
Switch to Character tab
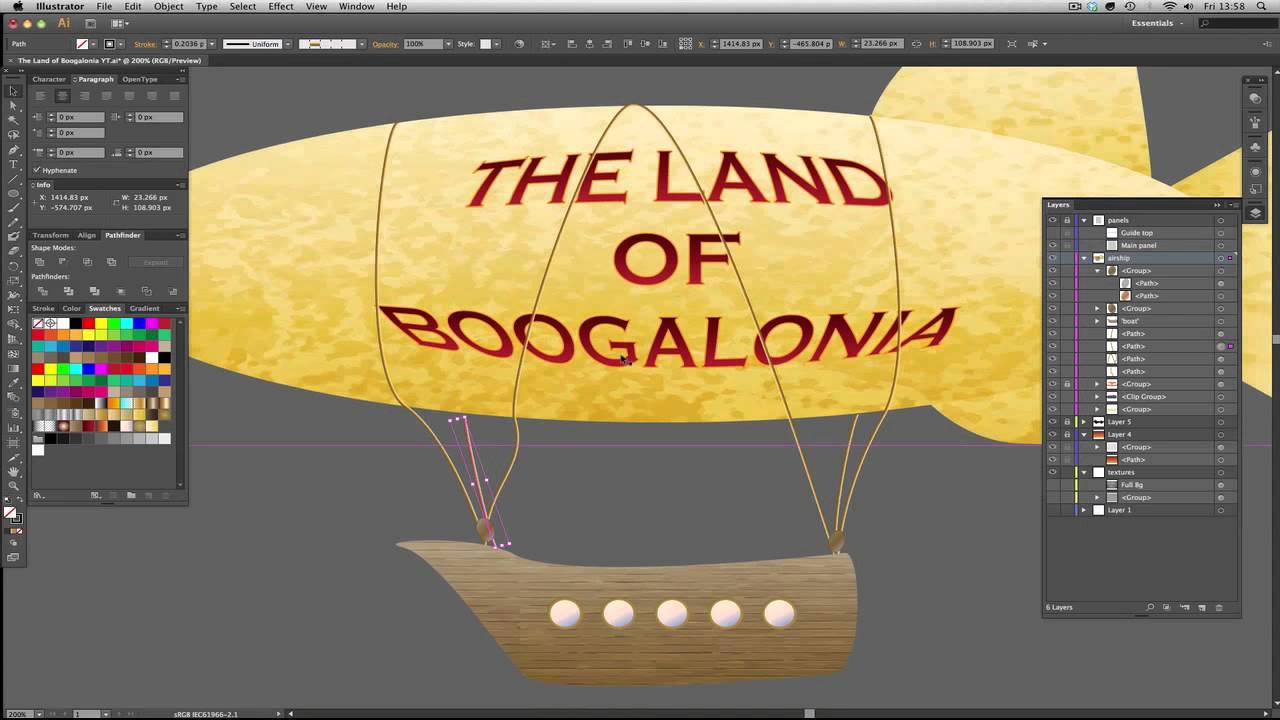[x=49, y=79]
